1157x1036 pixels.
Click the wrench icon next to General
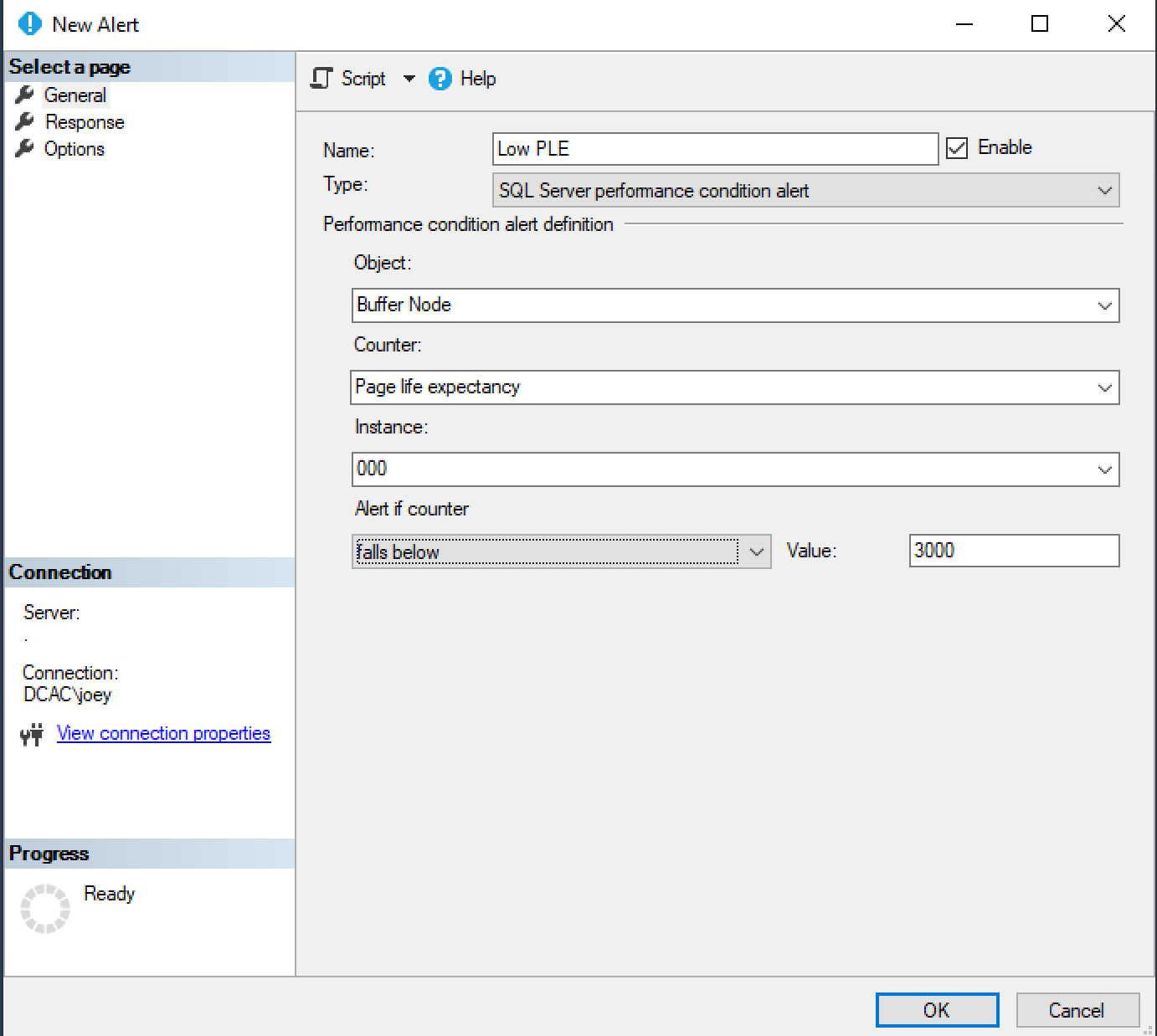(x=25, y=95)
